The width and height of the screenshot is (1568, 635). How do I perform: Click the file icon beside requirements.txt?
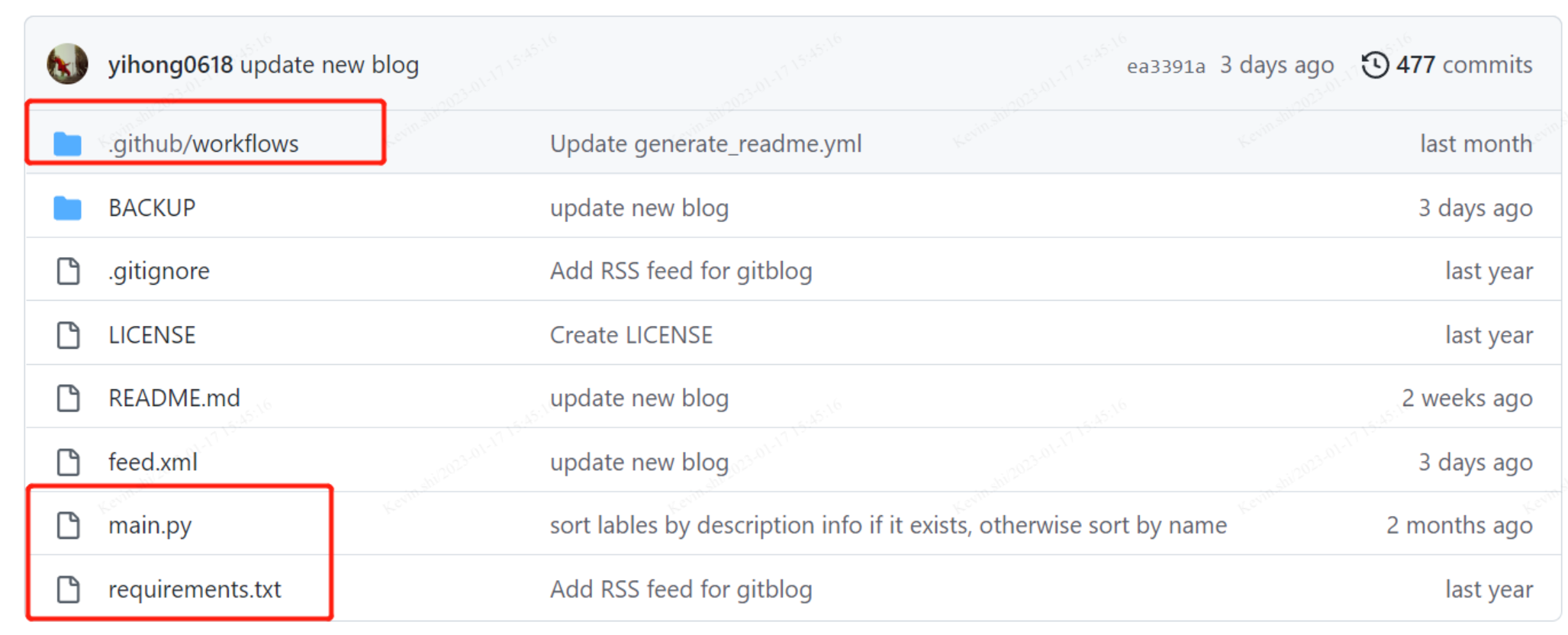coord(67,588)
